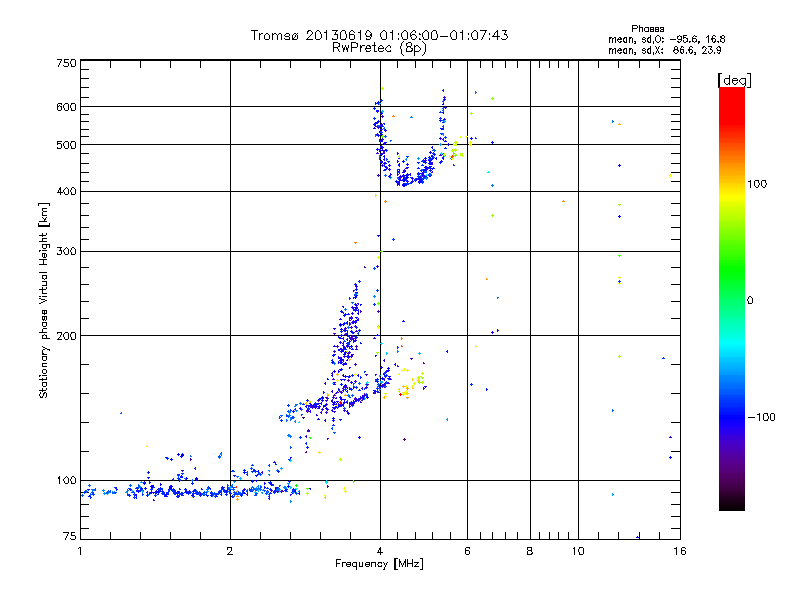Click the colorbar tick label '-100'

click(x=761, y=417)
